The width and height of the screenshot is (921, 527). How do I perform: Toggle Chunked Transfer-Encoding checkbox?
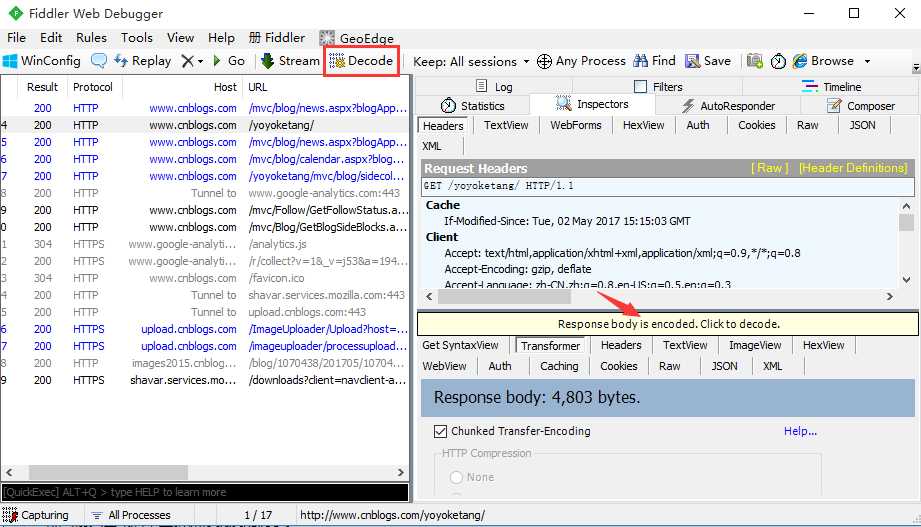[441, 432]
